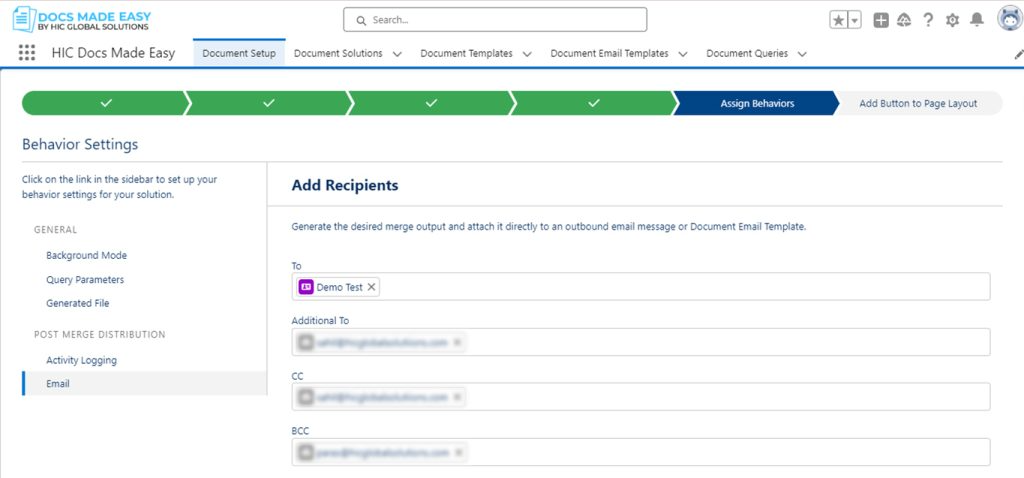
Task: Click the global actions plus icon
Action: pyautogui.click(x=881, y=20)
